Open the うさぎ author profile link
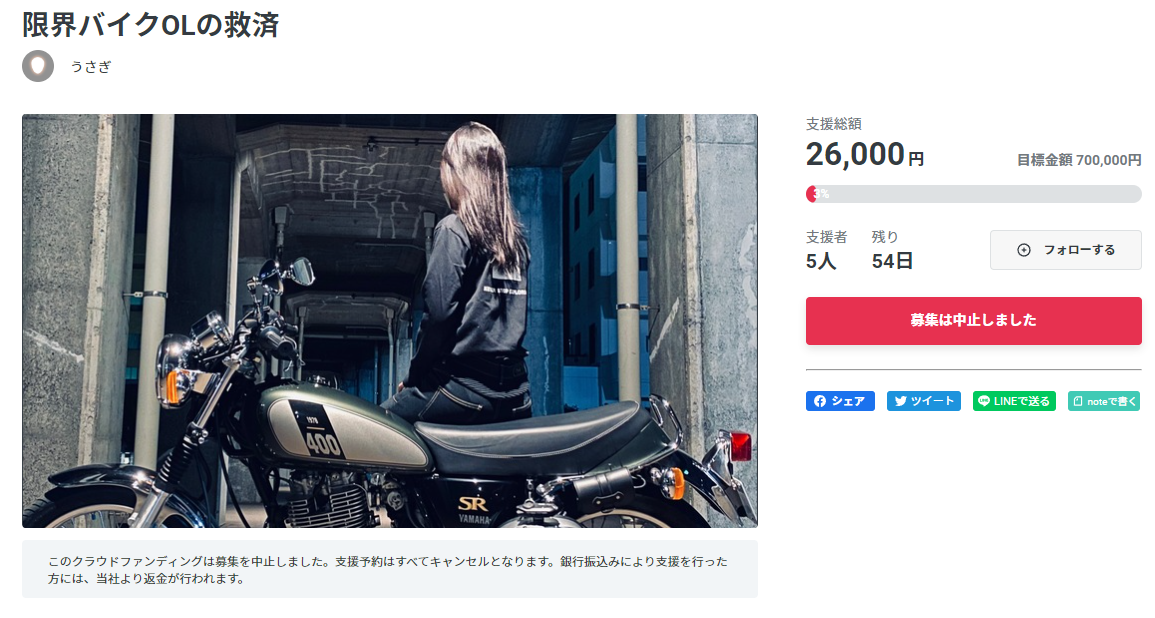 (x=91, y=66)
